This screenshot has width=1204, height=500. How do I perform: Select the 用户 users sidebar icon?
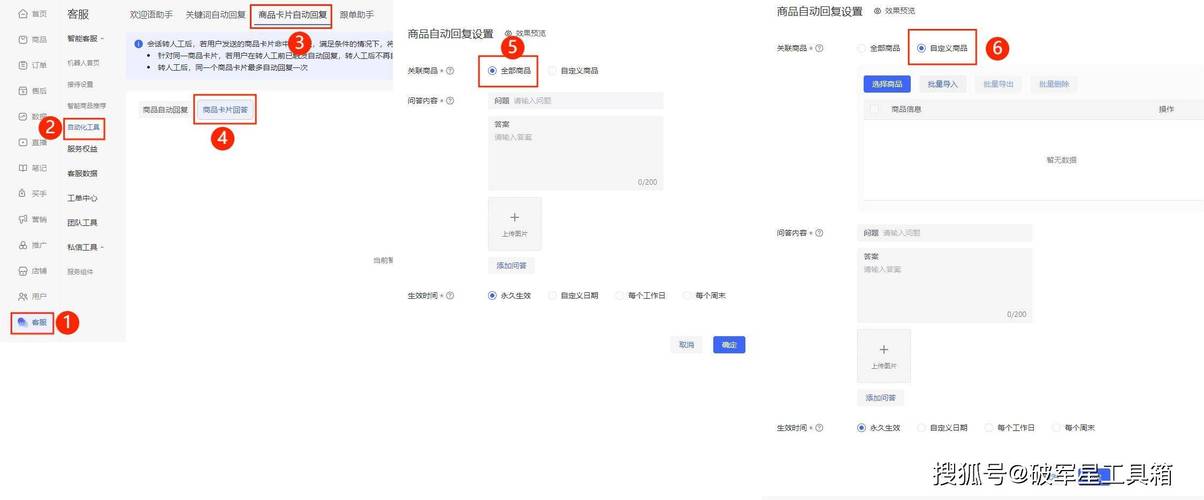tap(23, 297)
